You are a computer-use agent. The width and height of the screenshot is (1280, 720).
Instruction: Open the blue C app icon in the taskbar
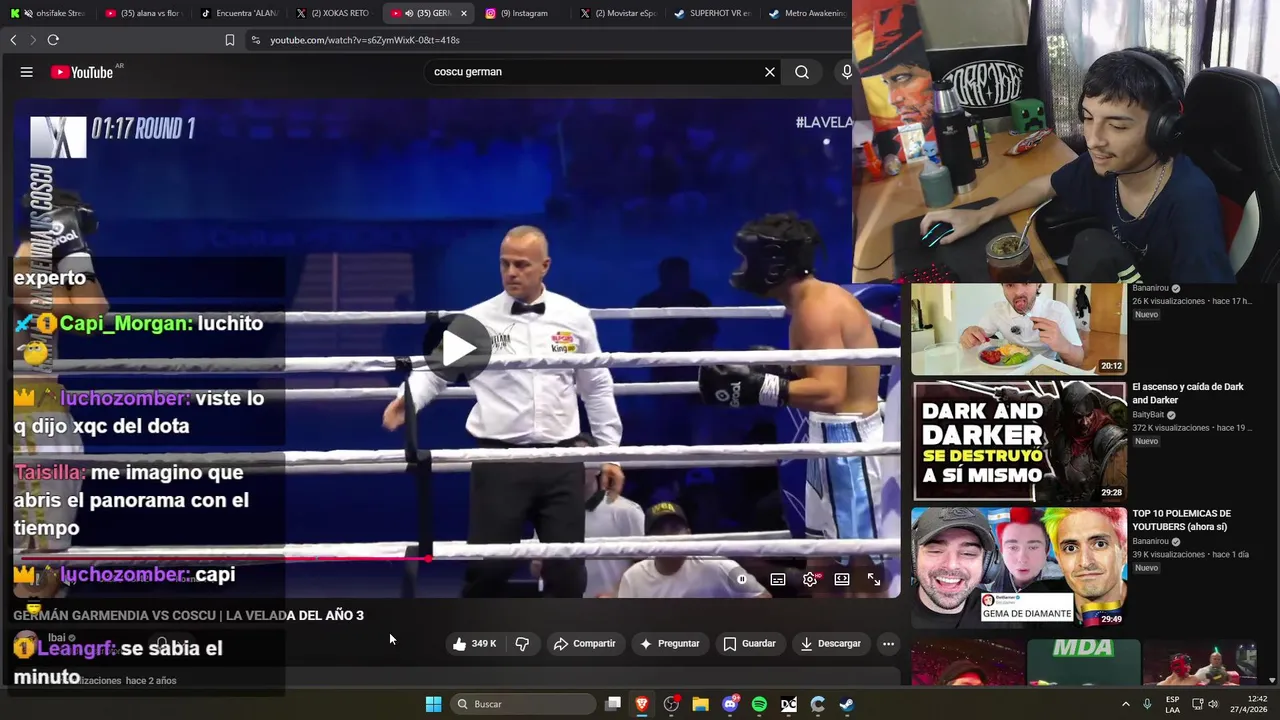coord(818,704)
